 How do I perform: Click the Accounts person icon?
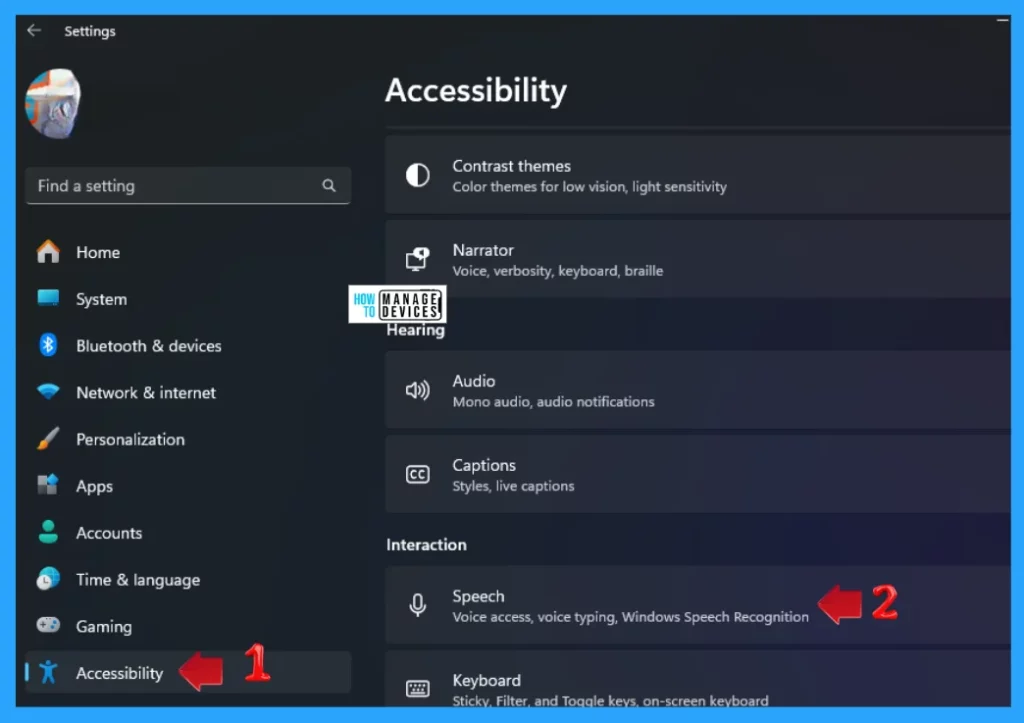[x=48, y=532]
